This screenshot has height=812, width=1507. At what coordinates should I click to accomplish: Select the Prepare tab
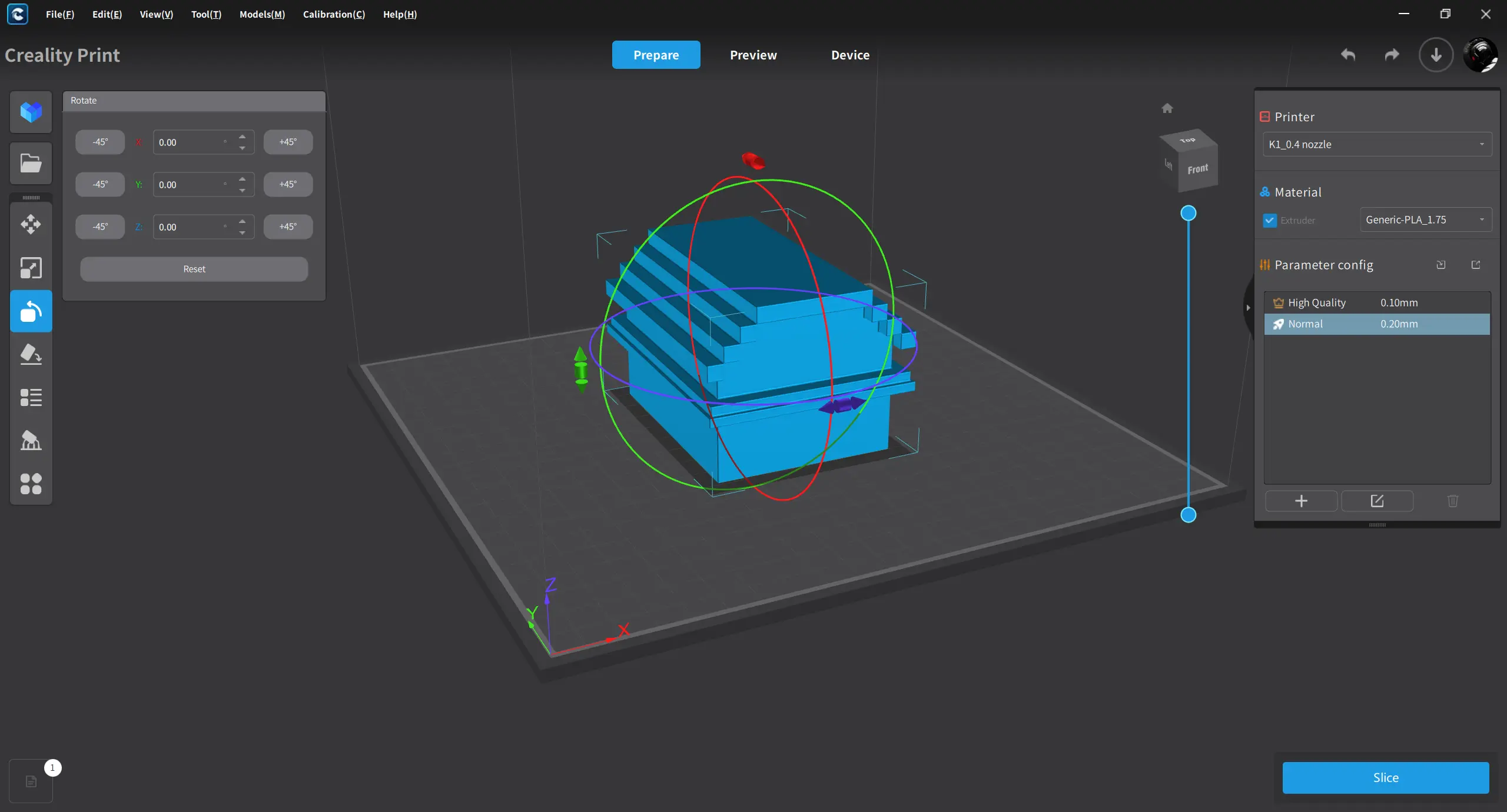click(656, 55)
